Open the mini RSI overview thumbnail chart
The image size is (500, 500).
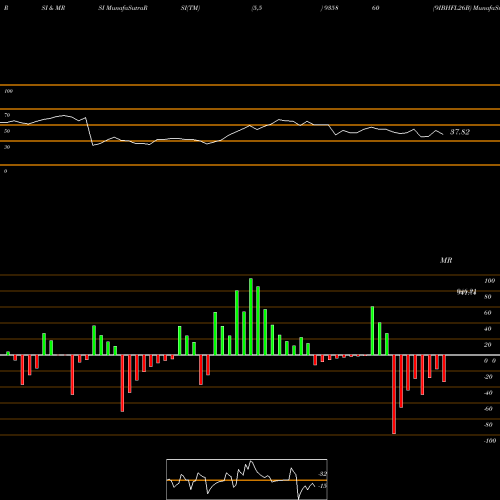click(247, 479)
